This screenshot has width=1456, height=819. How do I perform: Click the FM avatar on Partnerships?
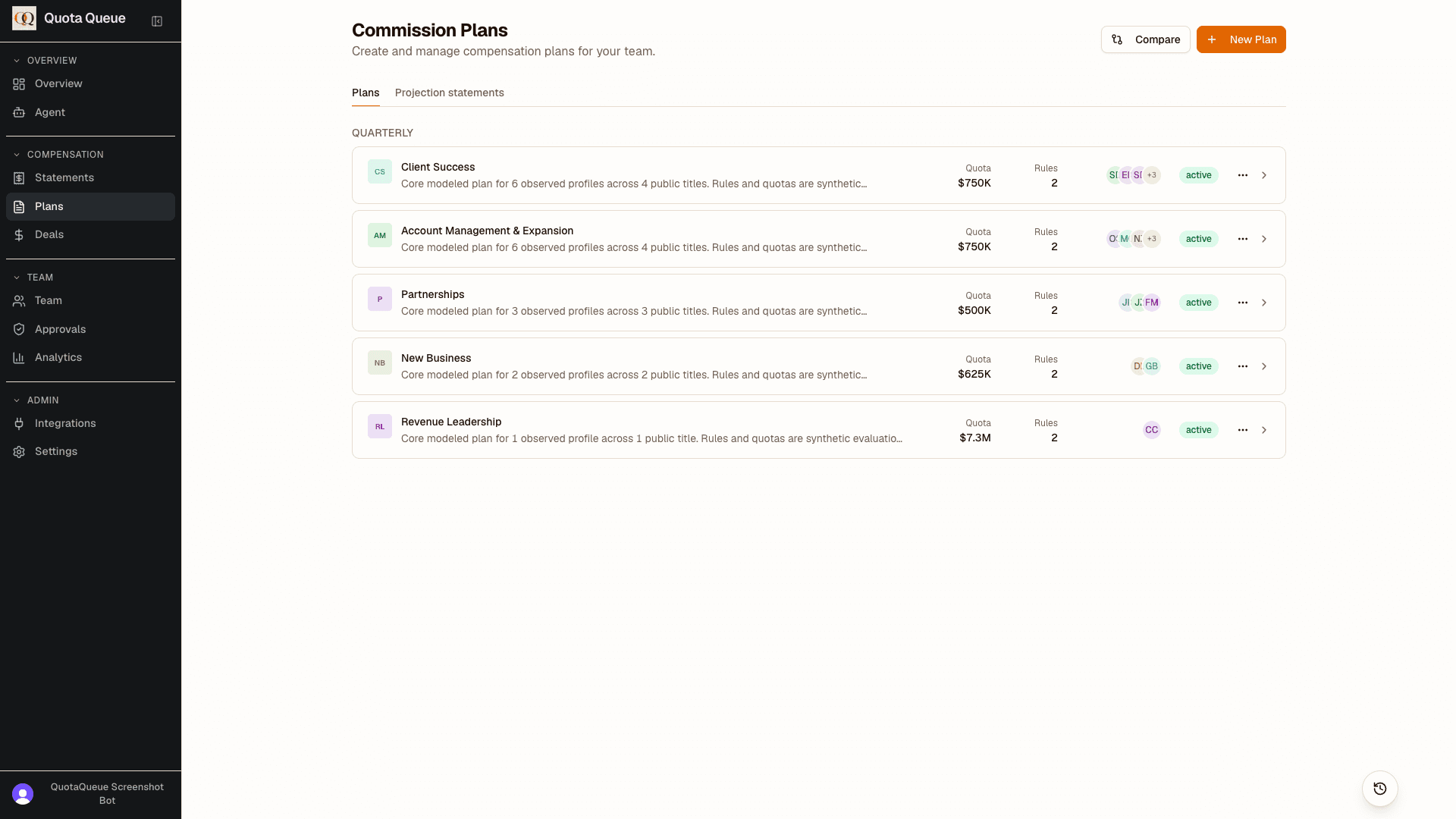pos(1151,303)
